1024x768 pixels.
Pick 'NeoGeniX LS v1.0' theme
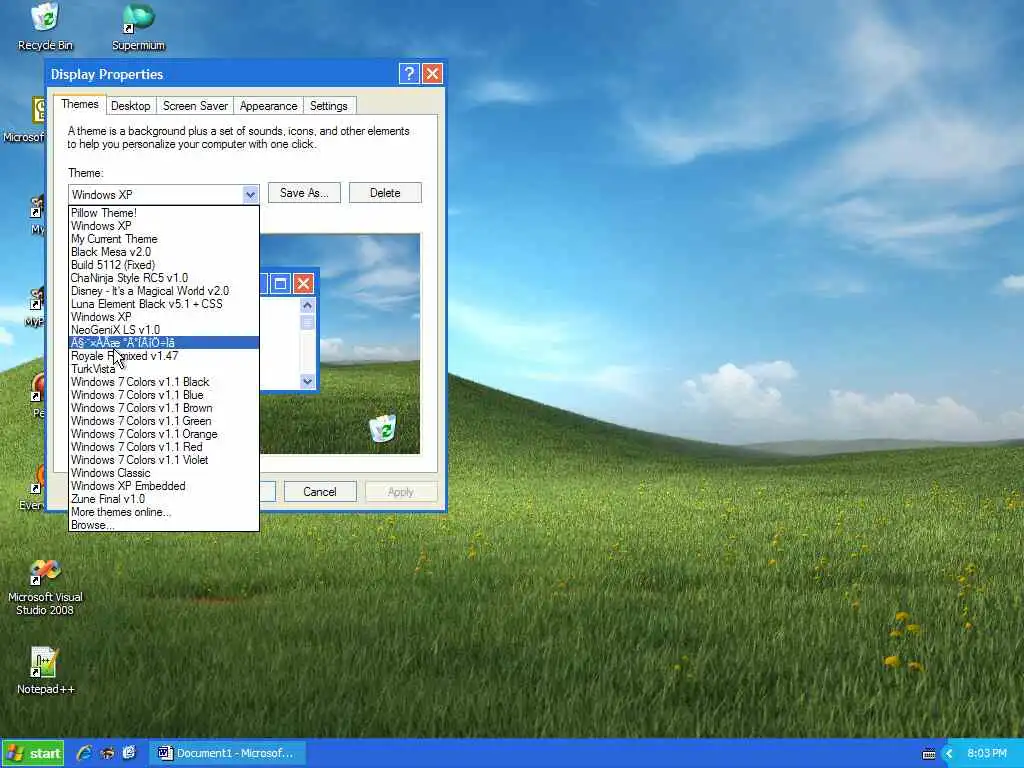coord(164,330)
